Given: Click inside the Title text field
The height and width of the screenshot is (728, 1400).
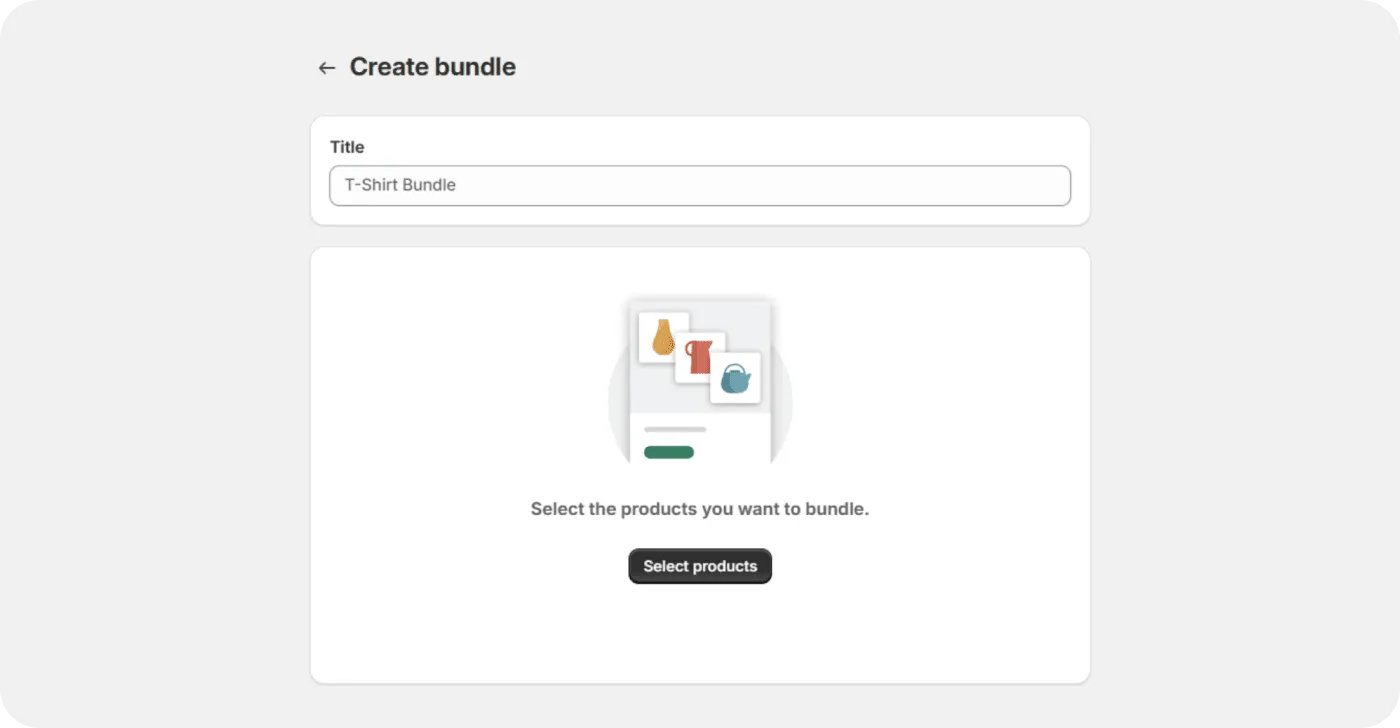Looking at the screenshot, I should tap(700, 185).
